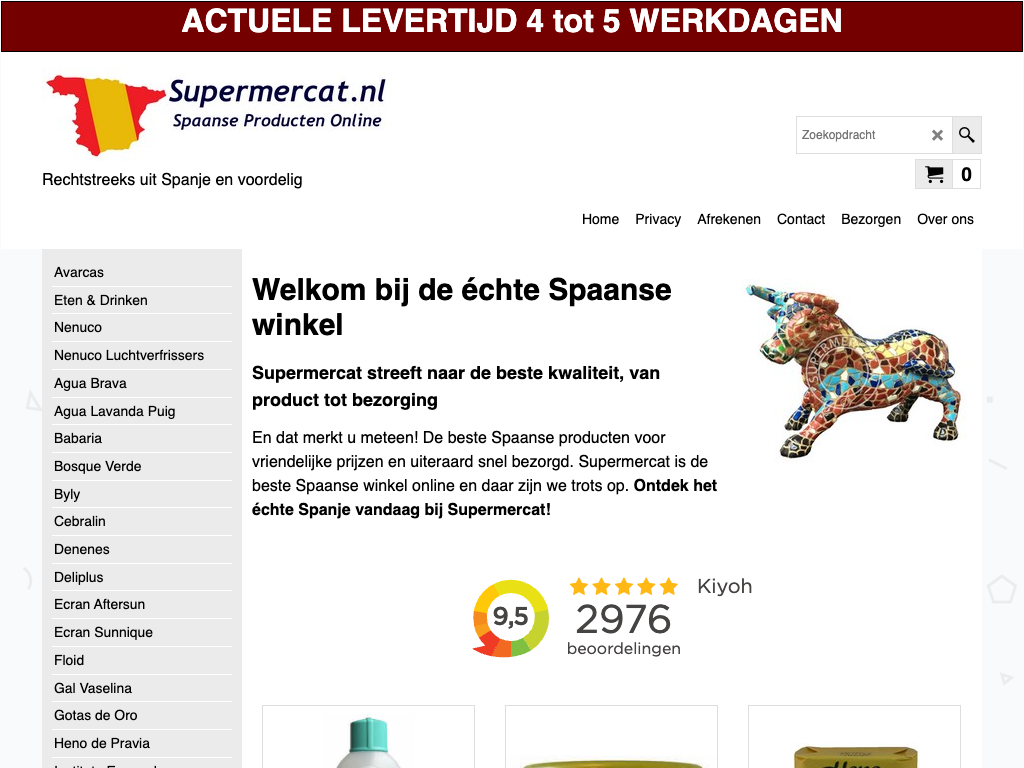The image size is (1024, 768).
Task: Click the Supermercat.nl Spain map logo
Action: click(216, 115)
